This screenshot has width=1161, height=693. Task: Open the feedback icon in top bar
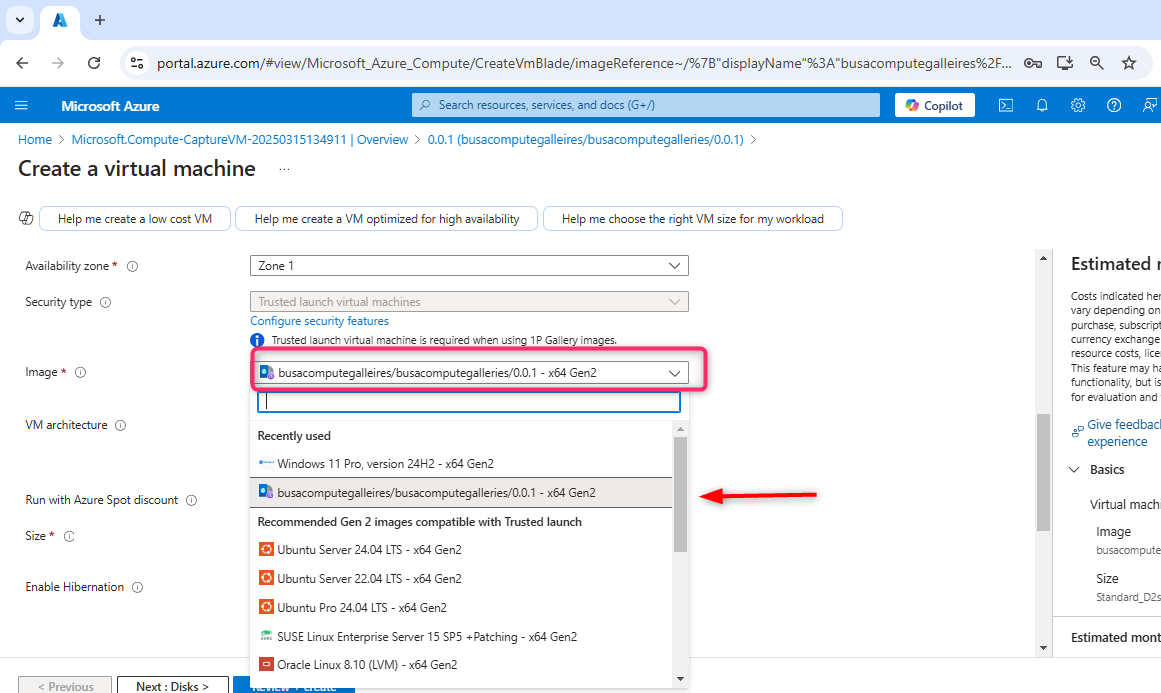tap(1150, 105)
